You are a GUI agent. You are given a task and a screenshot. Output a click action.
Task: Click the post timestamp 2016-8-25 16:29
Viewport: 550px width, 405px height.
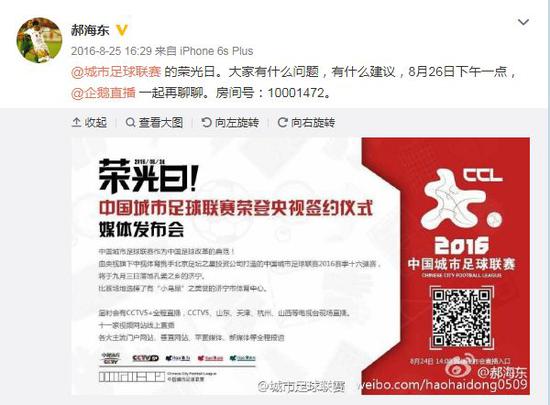point(112,51)
